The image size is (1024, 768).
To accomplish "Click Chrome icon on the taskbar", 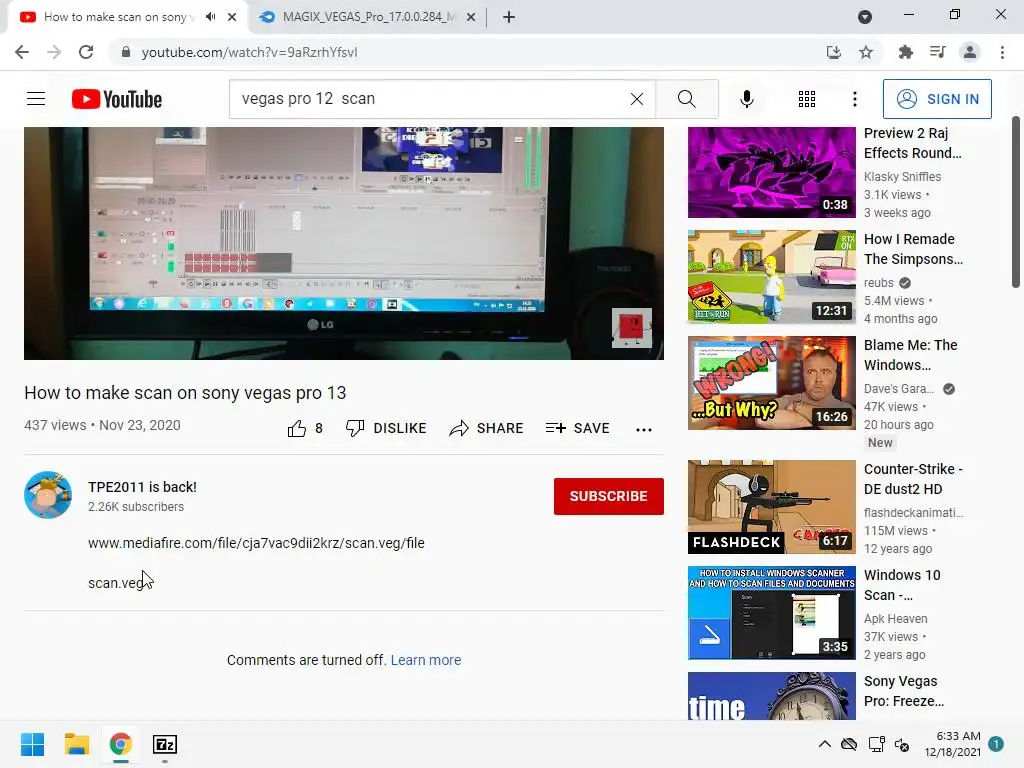I will tap(121, 744).
